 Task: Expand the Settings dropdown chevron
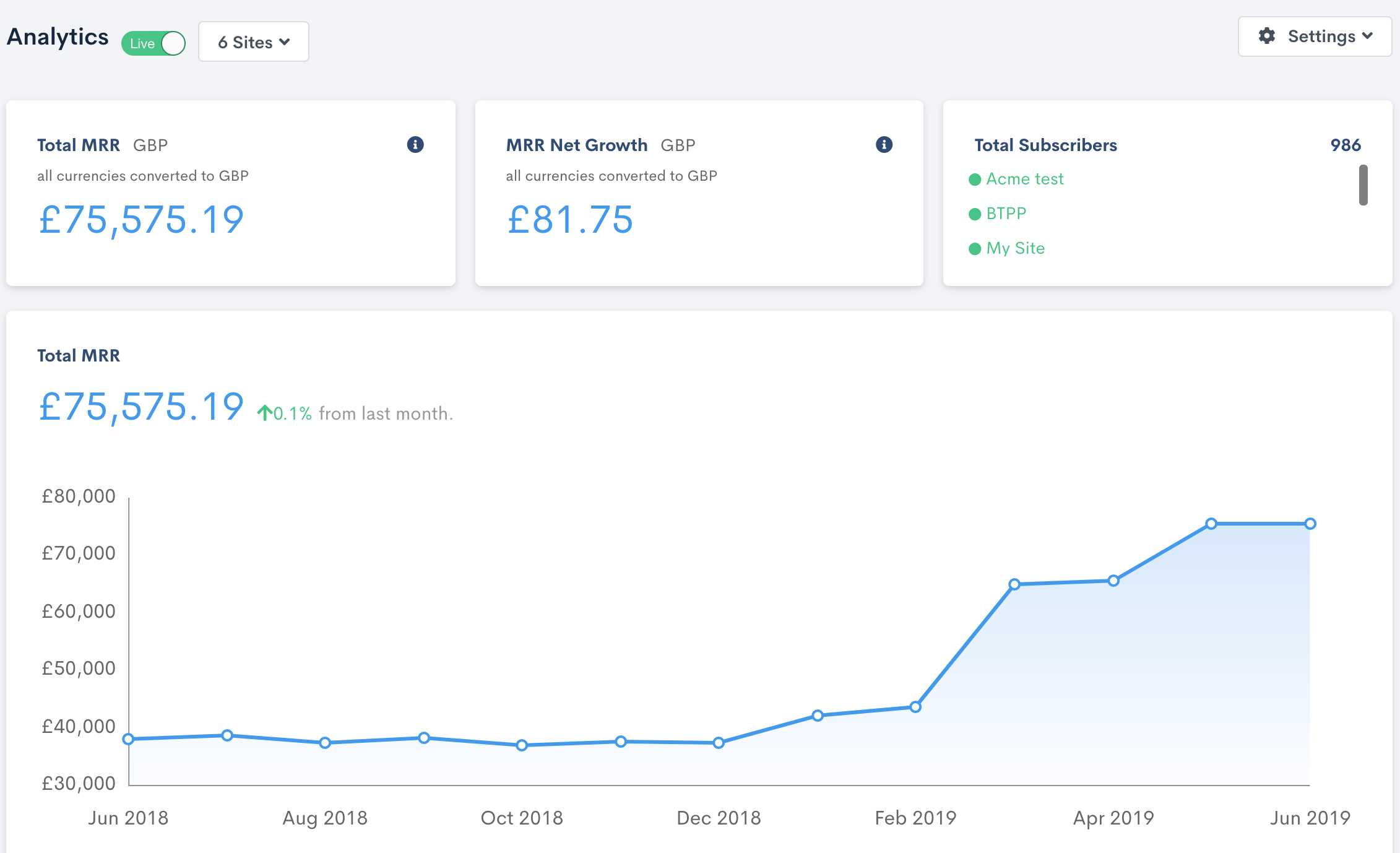pyautogui.click(x=1367, y=36)
